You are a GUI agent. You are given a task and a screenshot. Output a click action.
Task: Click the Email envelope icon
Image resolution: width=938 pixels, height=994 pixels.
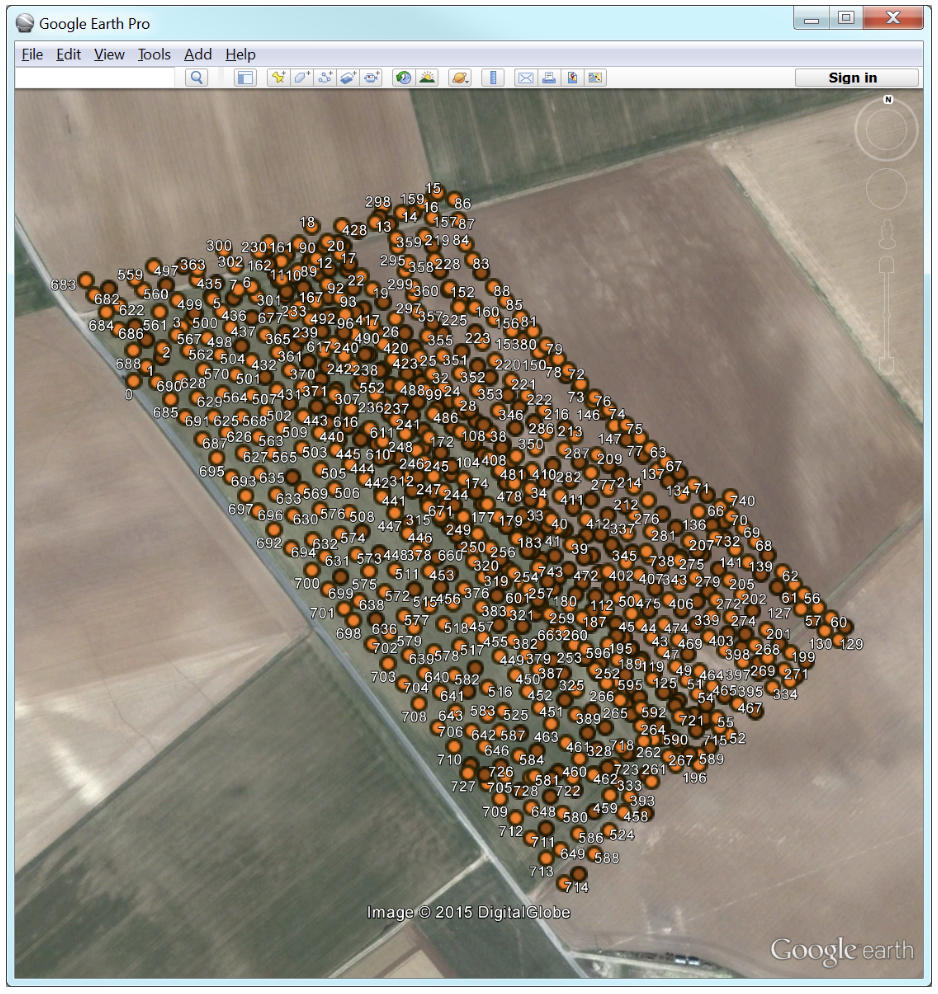525,78
